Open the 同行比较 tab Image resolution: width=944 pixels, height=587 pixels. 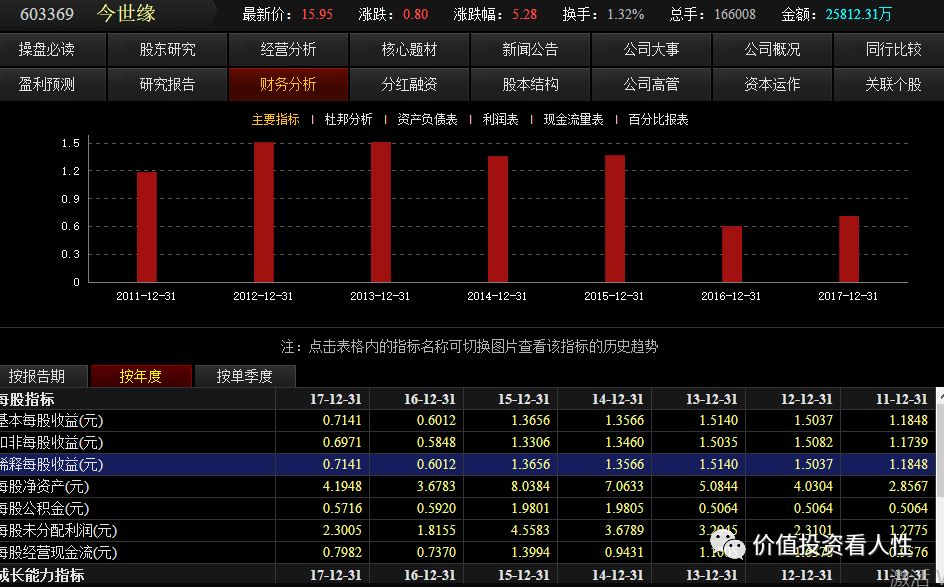pyautogui.click(x=889, y=49)
